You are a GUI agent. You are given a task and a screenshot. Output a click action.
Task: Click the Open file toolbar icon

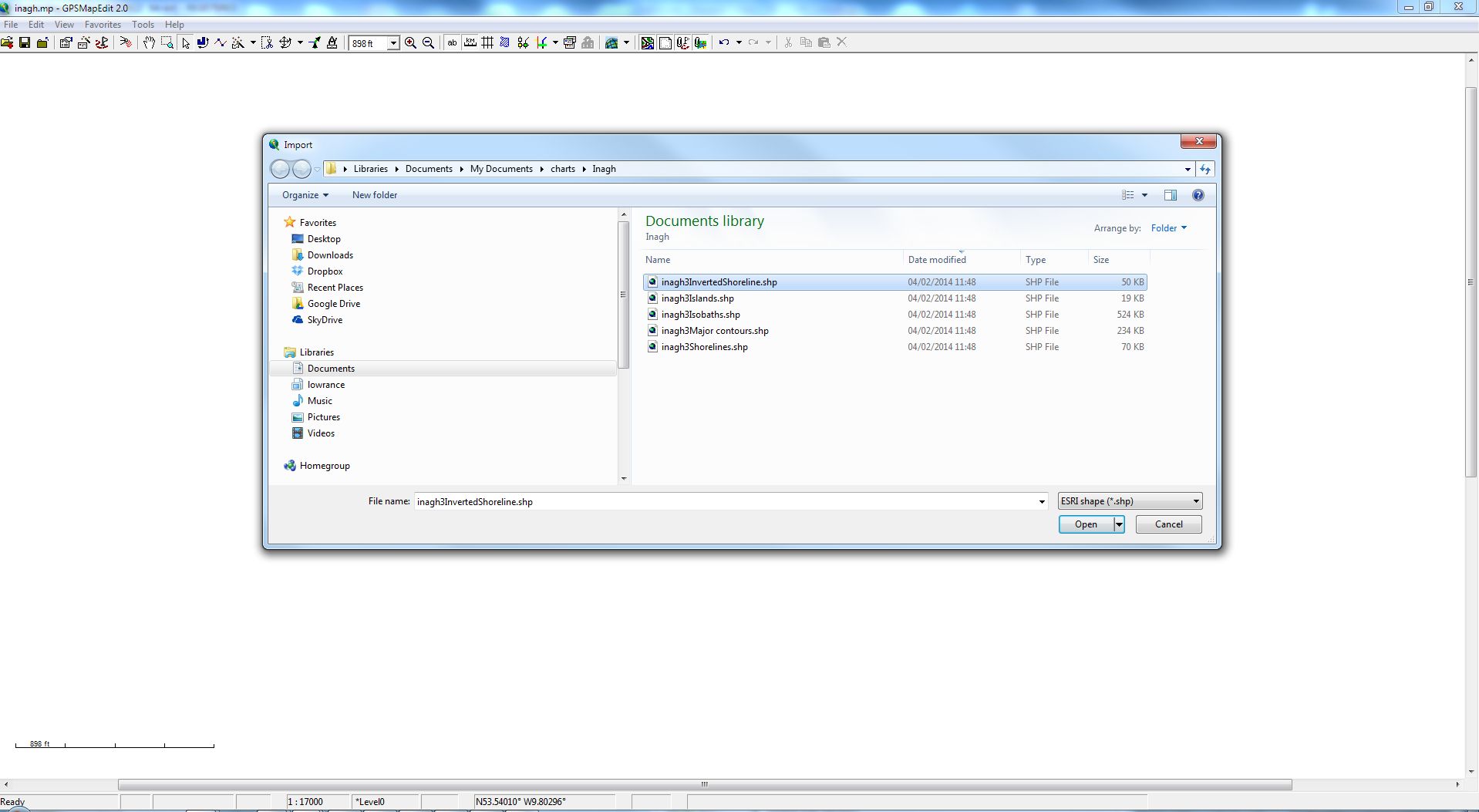(7, 42)
